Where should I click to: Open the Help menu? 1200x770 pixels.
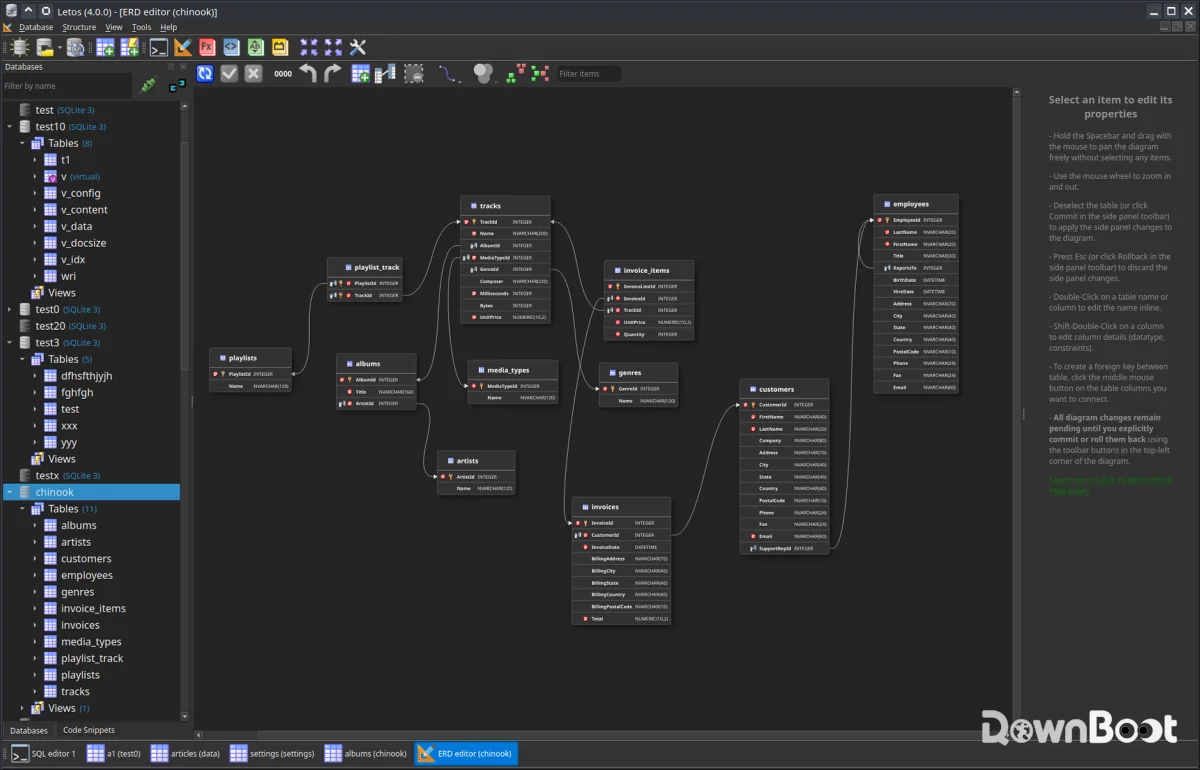point(169,27)
